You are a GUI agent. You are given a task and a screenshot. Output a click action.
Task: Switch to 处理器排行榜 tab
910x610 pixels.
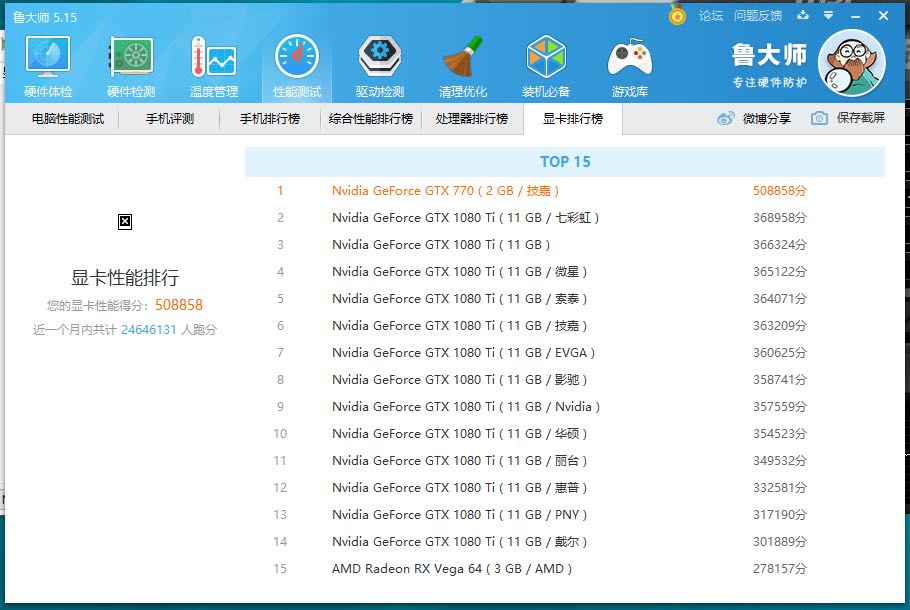pos(472,119)
